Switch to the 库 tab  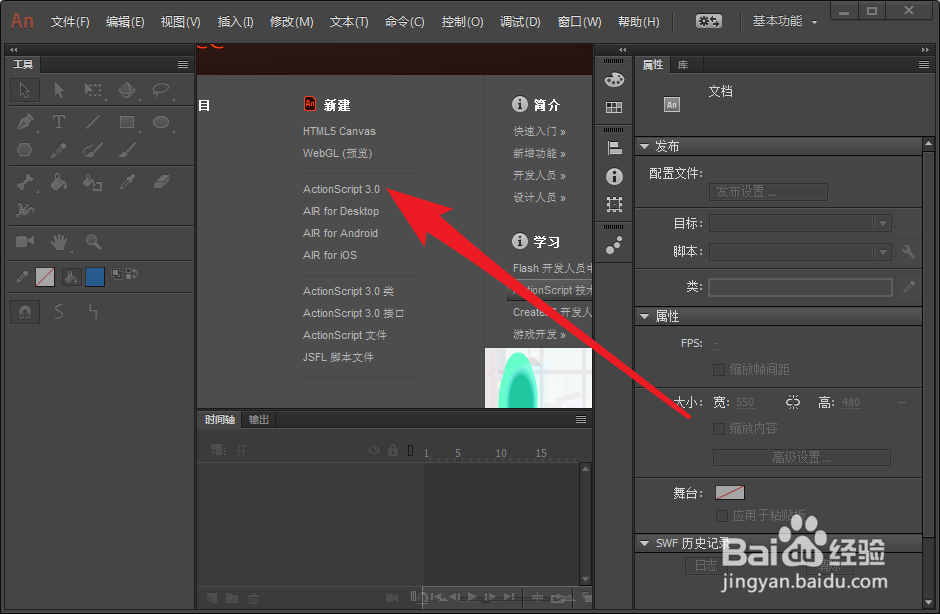(x=683, y=65)
